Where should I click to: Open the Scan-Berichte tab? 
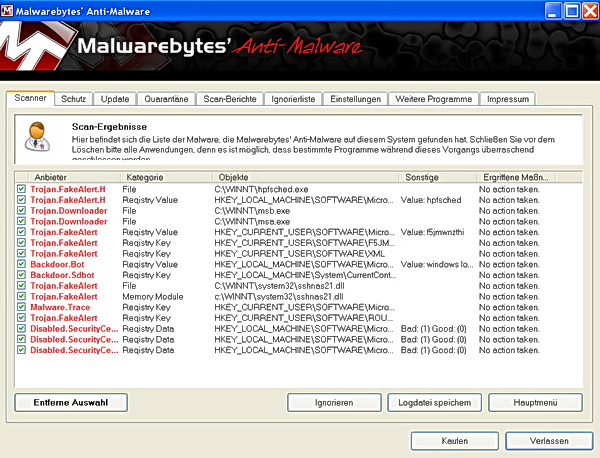[x=229, y=99]
